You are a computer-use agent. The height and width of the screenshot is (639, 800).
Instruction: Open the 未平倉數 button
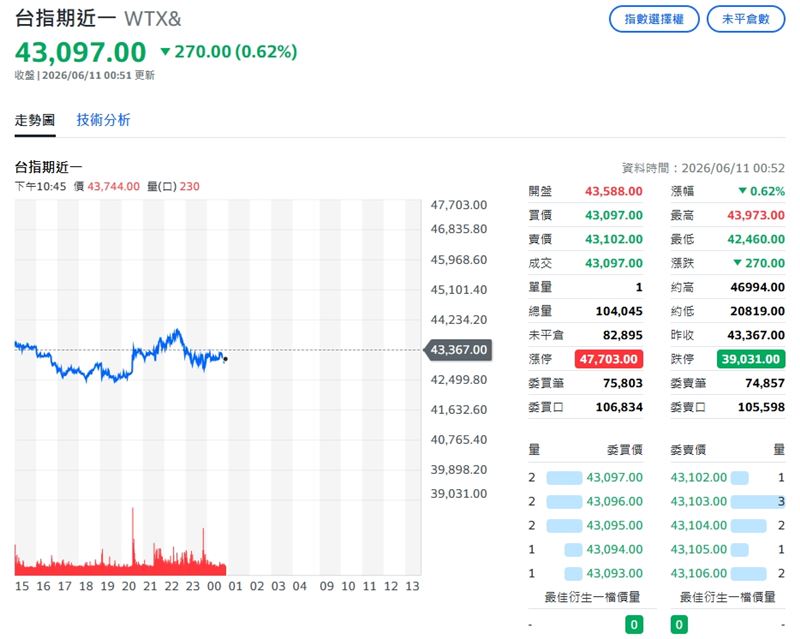(x=745, y=19)
